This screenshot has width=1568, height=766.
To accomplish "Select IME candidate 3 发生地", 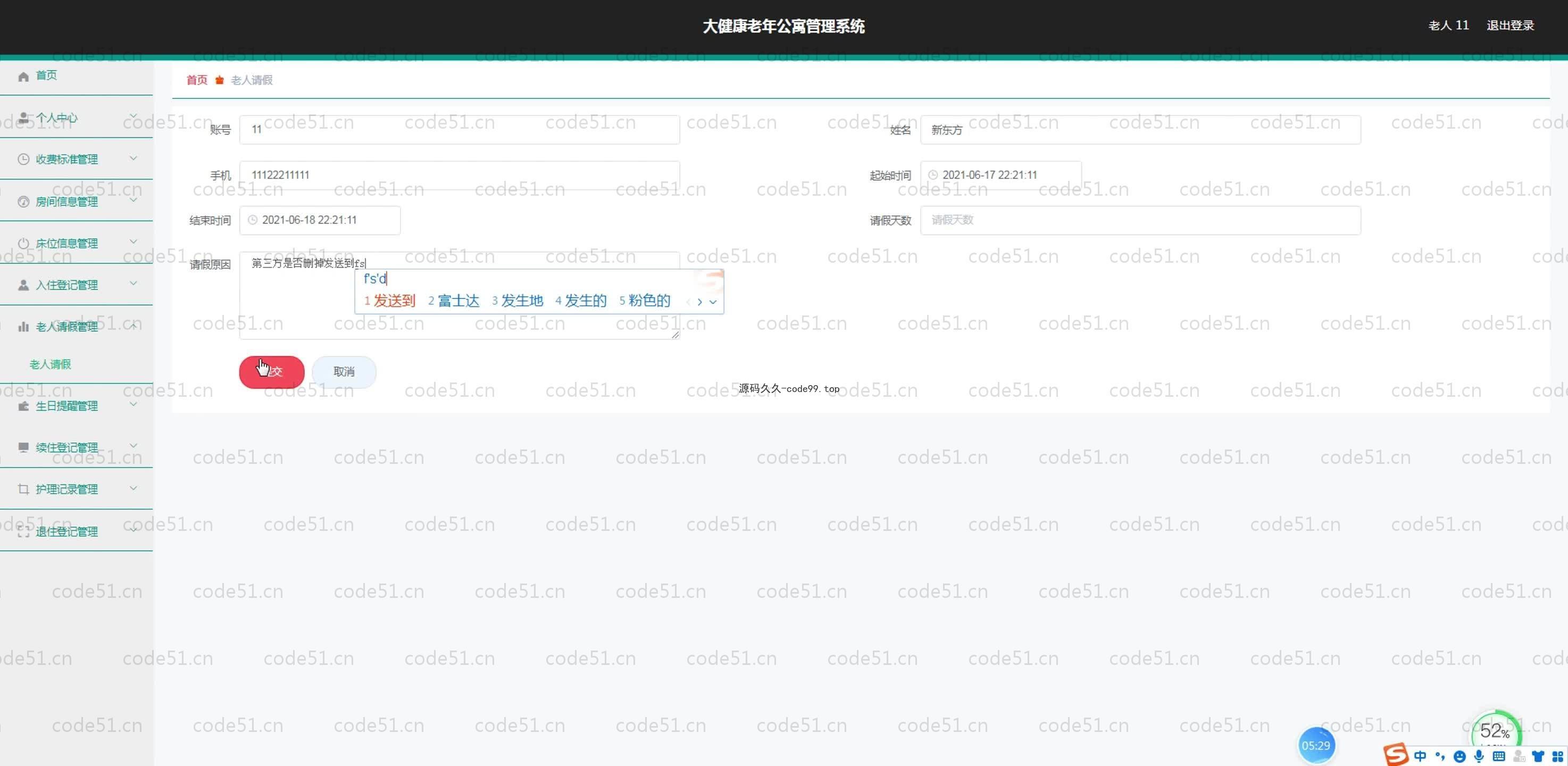I will pos(518,301).
